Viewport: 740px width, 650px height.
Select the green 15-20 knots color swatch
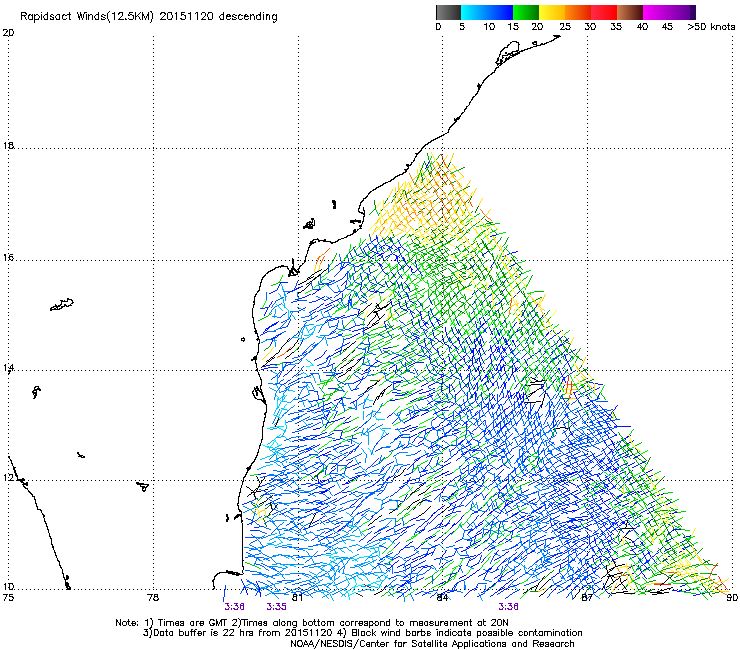click(x=526, y=12)
